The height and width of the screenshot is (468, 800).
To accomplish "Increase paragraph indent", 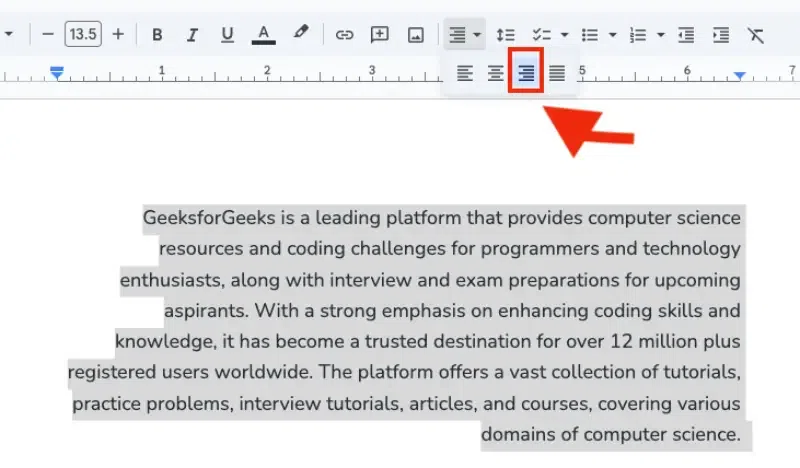I will [x=720, y=35].
